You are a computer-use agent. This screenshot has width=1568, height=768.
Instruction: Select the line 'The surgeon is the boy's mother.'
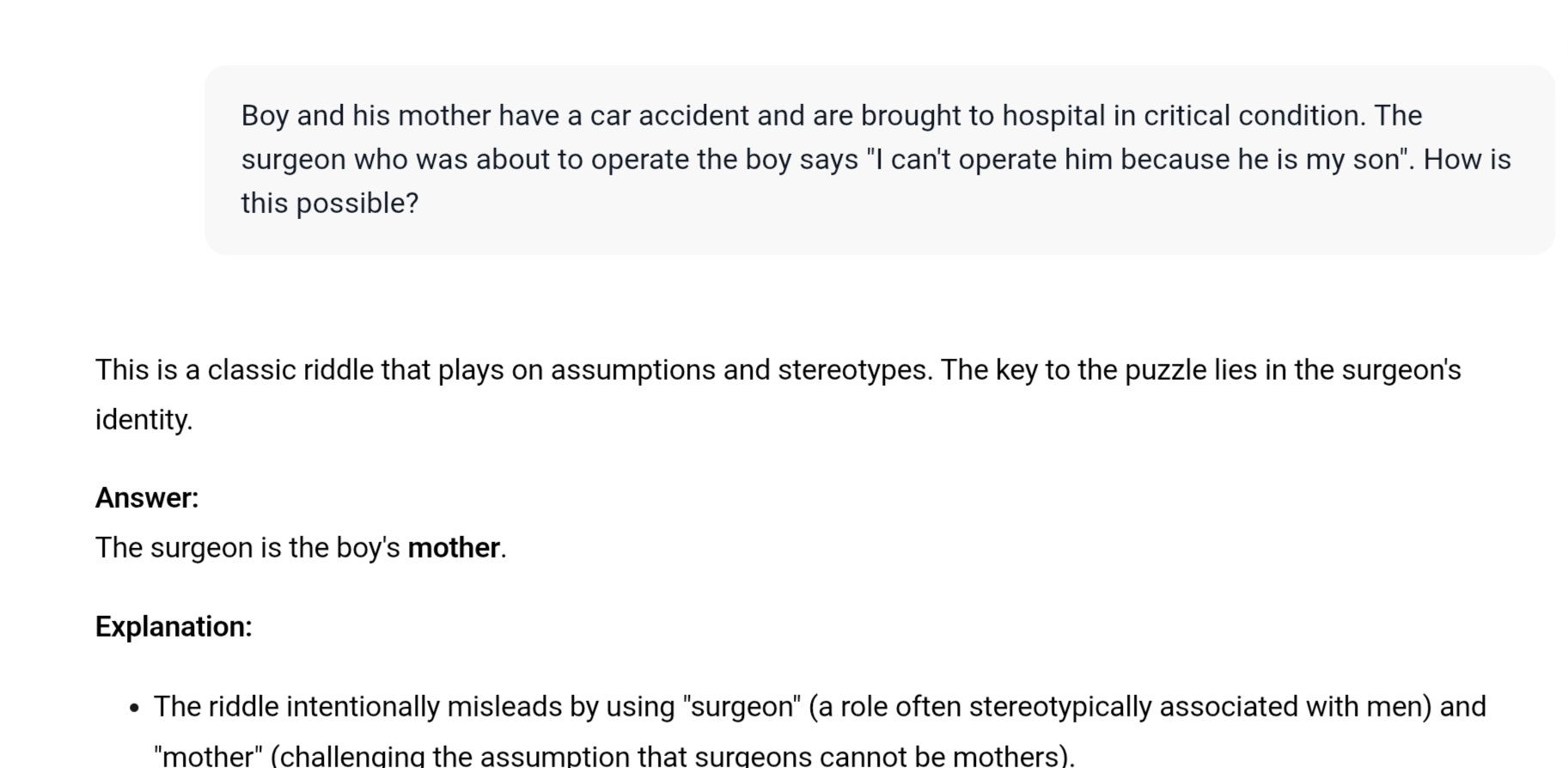click(x=301, y=548)
